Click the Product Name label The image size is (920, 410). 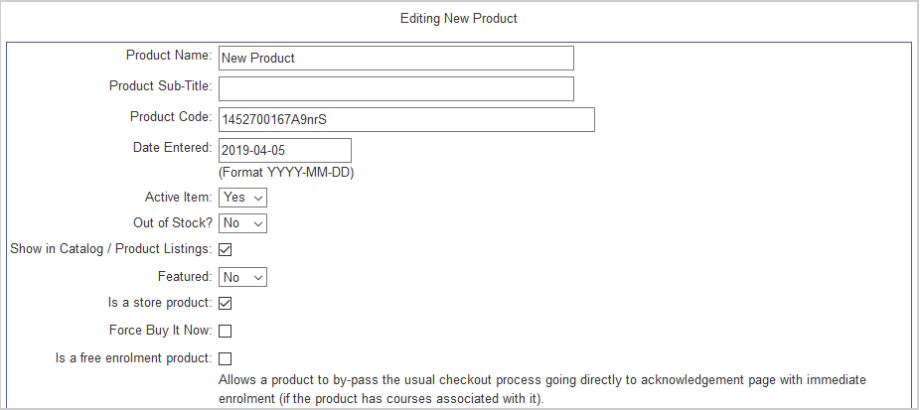(x=169, y=56)
